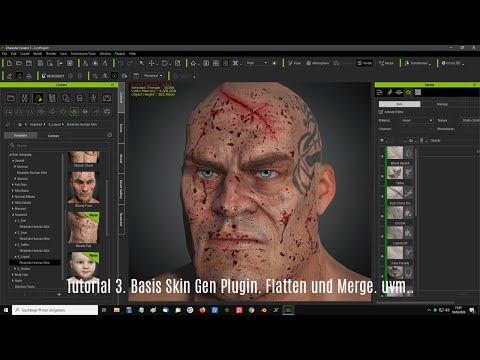Select the Bloody Chest thumbnail

pos(83,157)
